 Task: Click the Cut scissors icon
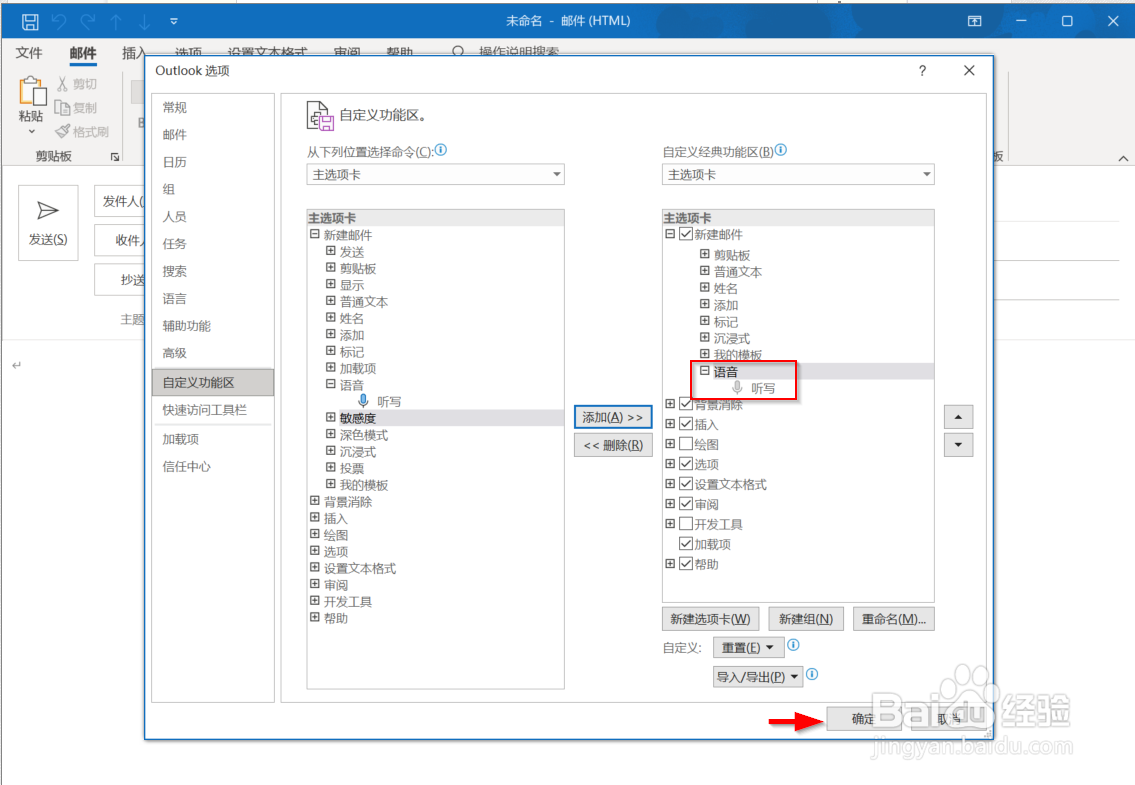(62, 84)
